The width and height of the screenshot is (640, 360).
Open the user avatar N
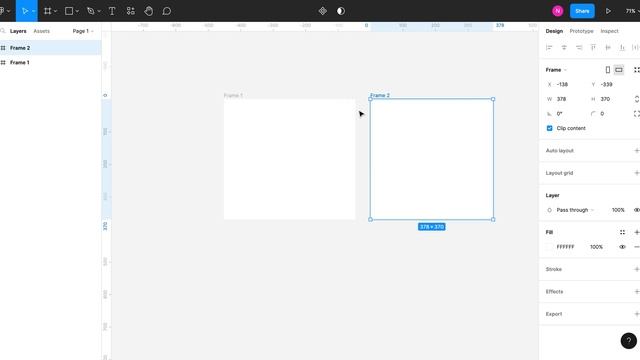[558, 11]
